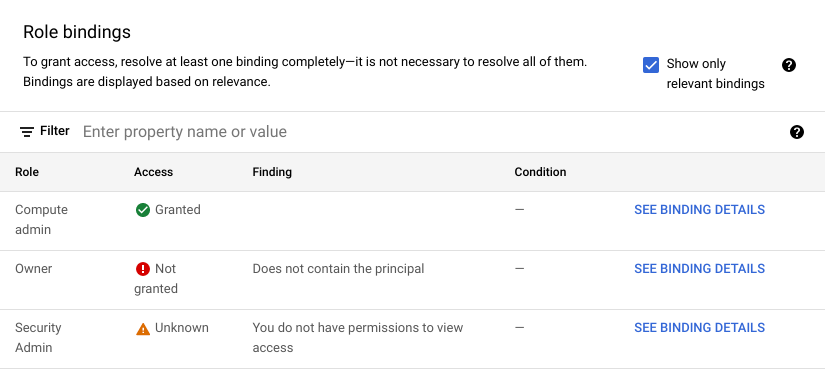Click the green Granted checkmark icon
The image size is (831, 374).
(143, 210)
